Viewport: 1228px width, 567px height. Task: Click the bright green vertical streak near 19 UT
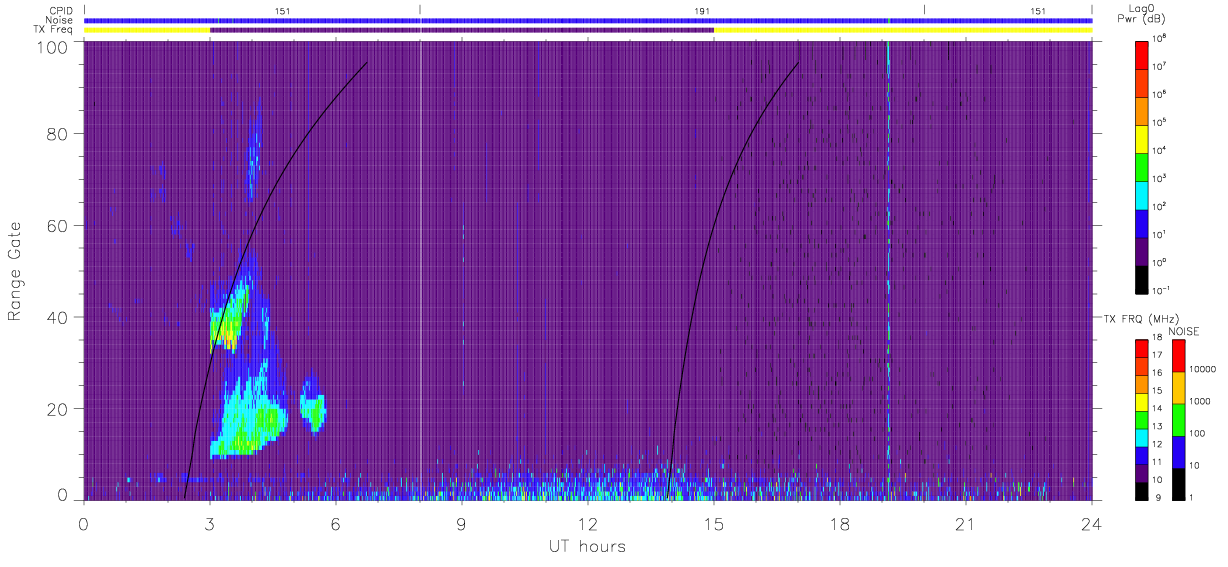(x=888, y=270)
